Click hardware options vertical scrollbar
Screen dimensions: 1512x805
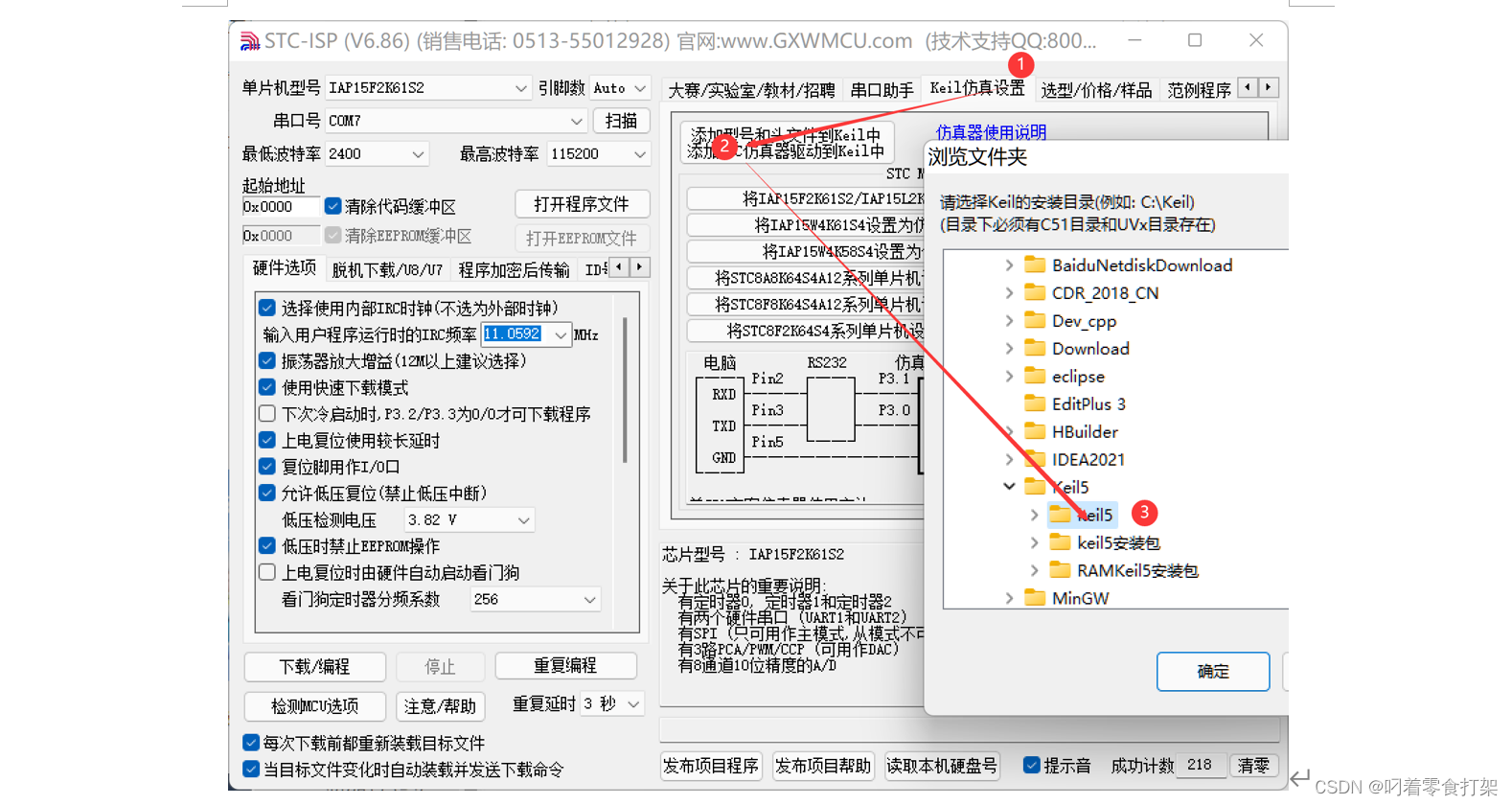click(626, 388)
